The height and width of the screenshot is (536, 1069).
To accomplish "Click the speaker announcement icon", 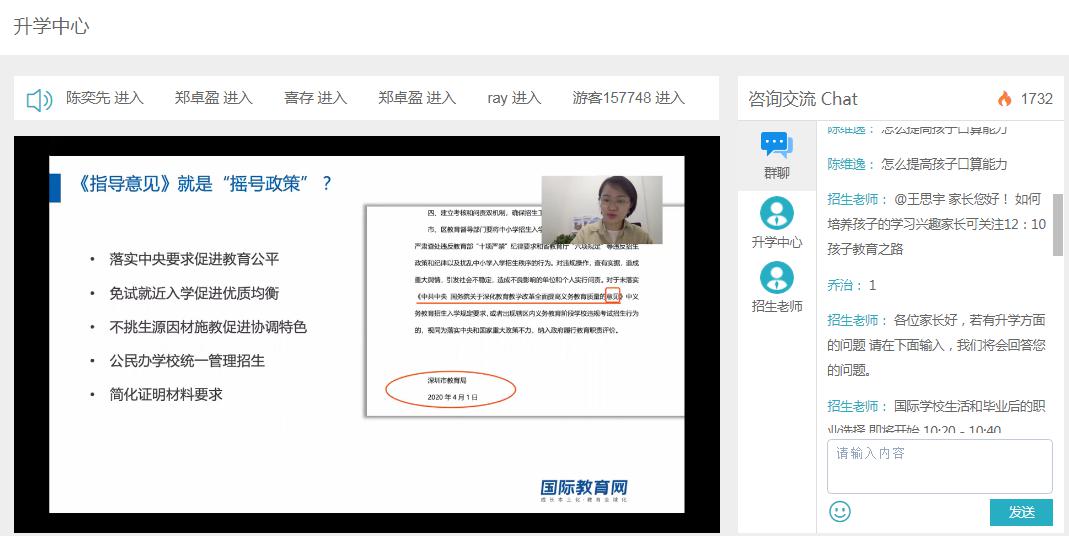I will pyautogui.click(x=40, y=100).
